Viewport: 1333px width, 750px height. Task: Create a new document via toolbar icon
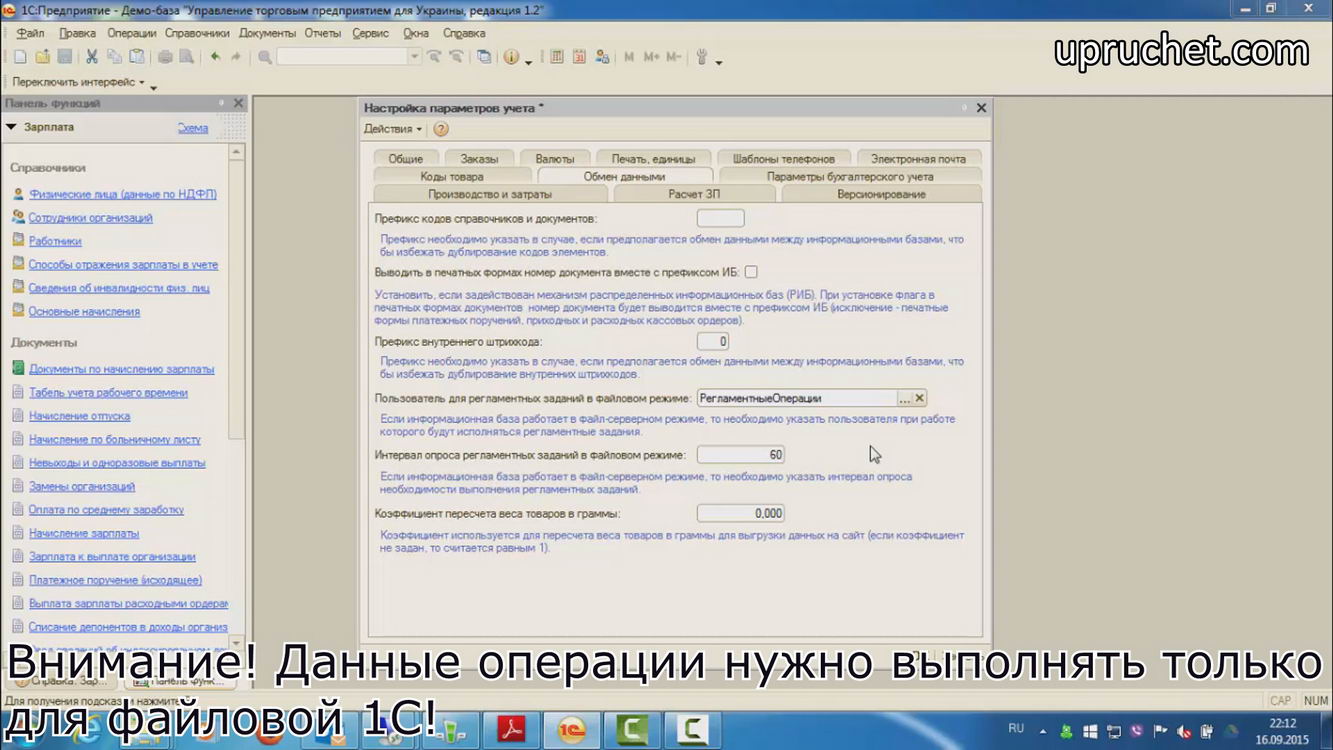[x=20, y=57]
